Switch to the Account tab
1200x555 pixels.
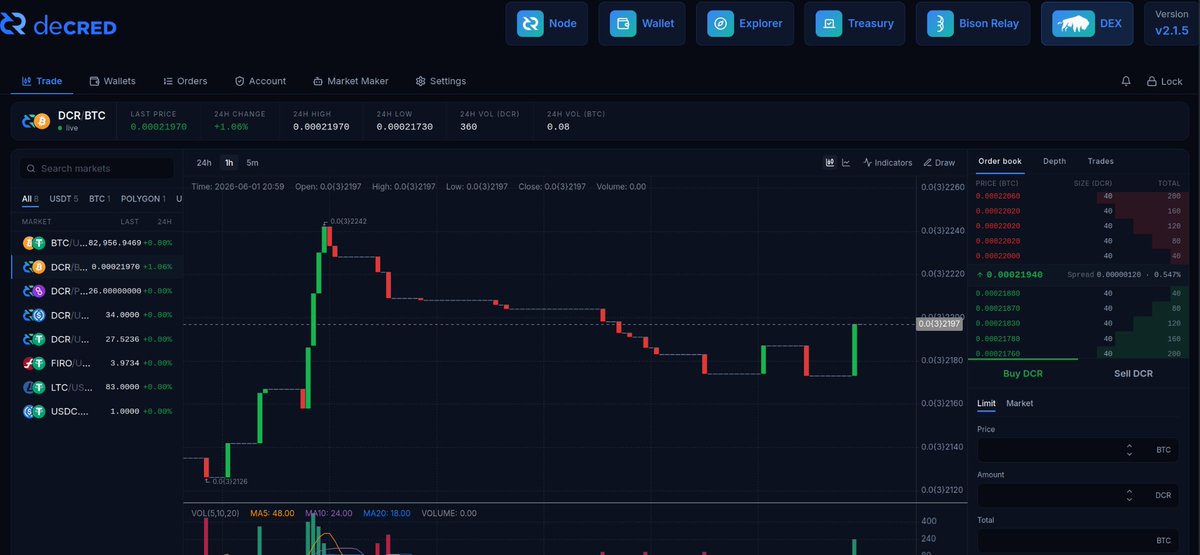tap(260, 81)
